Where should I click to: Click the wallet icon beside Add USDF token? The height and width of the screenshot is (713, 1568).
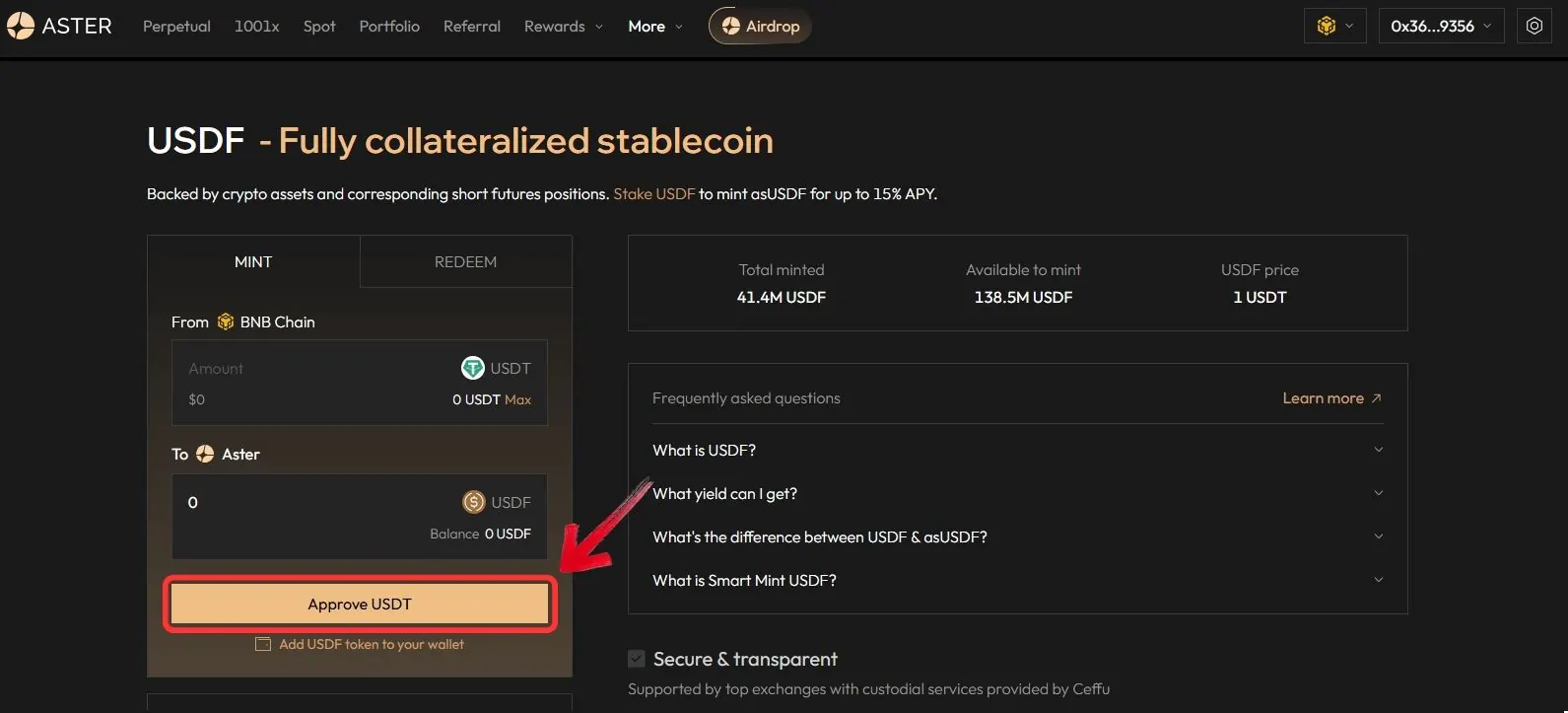tap(263, 644)
